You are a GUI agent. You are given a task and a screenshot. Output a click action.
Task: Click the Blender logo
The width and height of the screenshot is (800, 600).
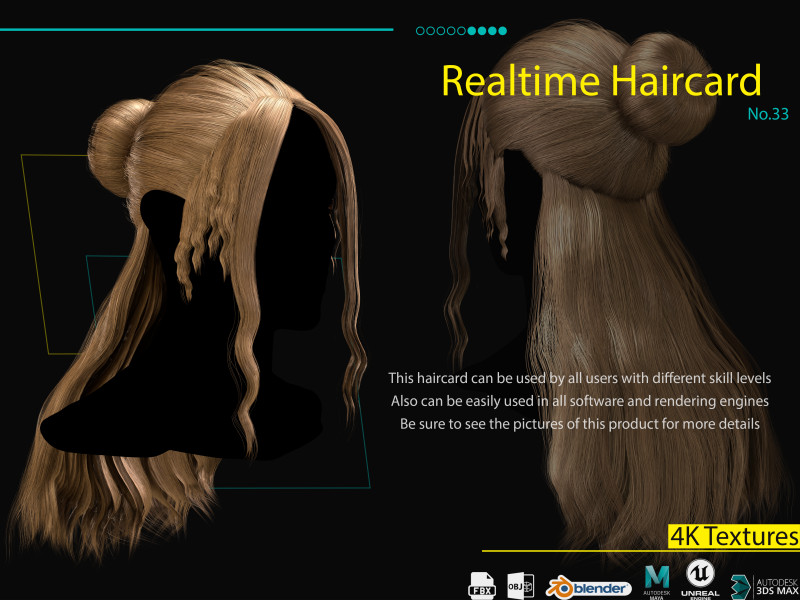588,587
